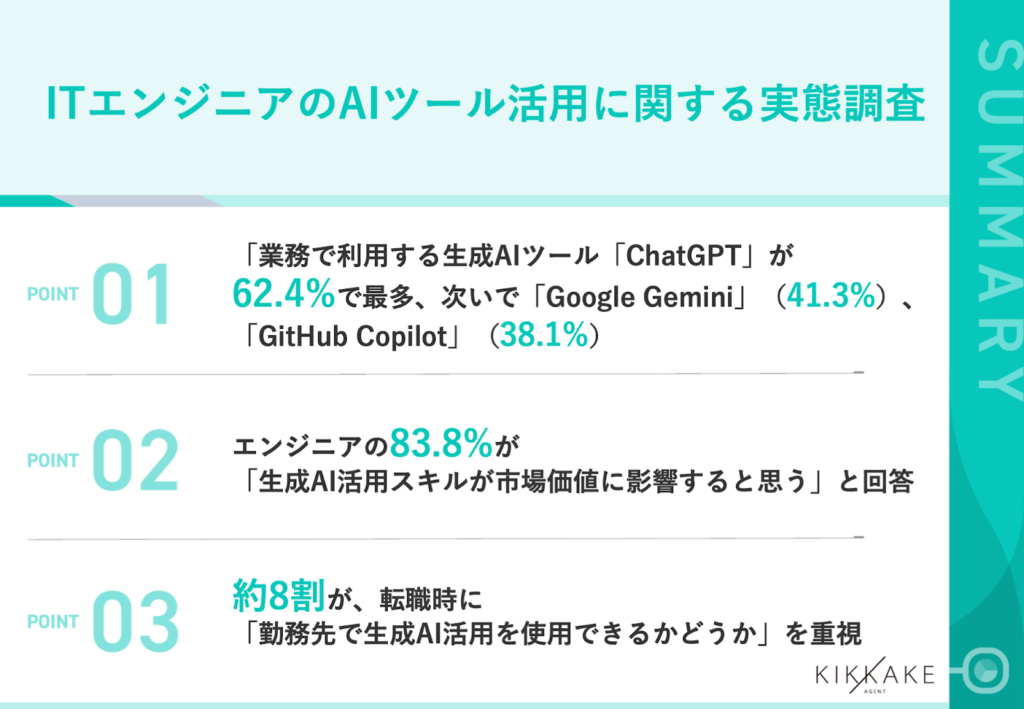1024x709 pixels.
Task: Click the "POINT" label beside 01
Action: 53,294
